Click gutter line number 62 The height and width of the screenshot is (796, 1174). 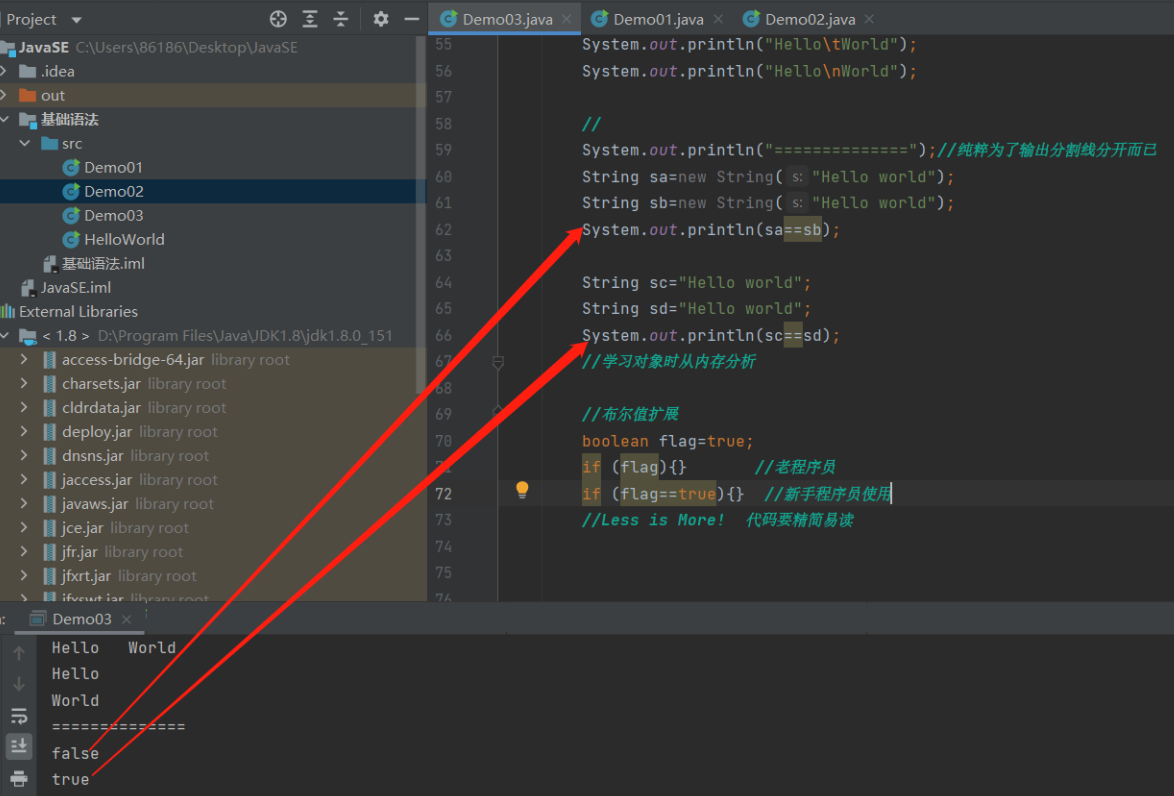point(443,229)
